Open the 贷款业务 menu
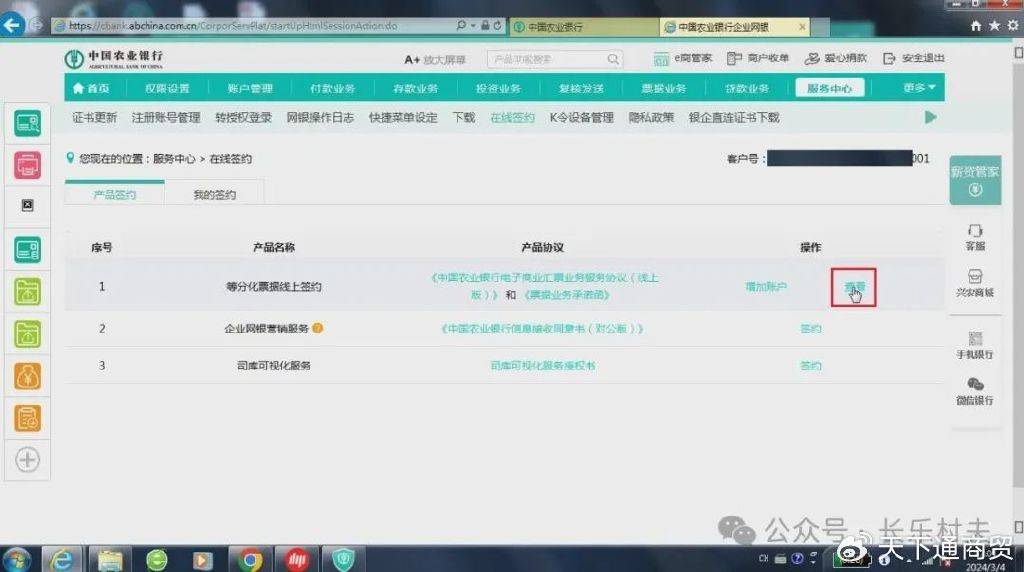 point(747,88)
